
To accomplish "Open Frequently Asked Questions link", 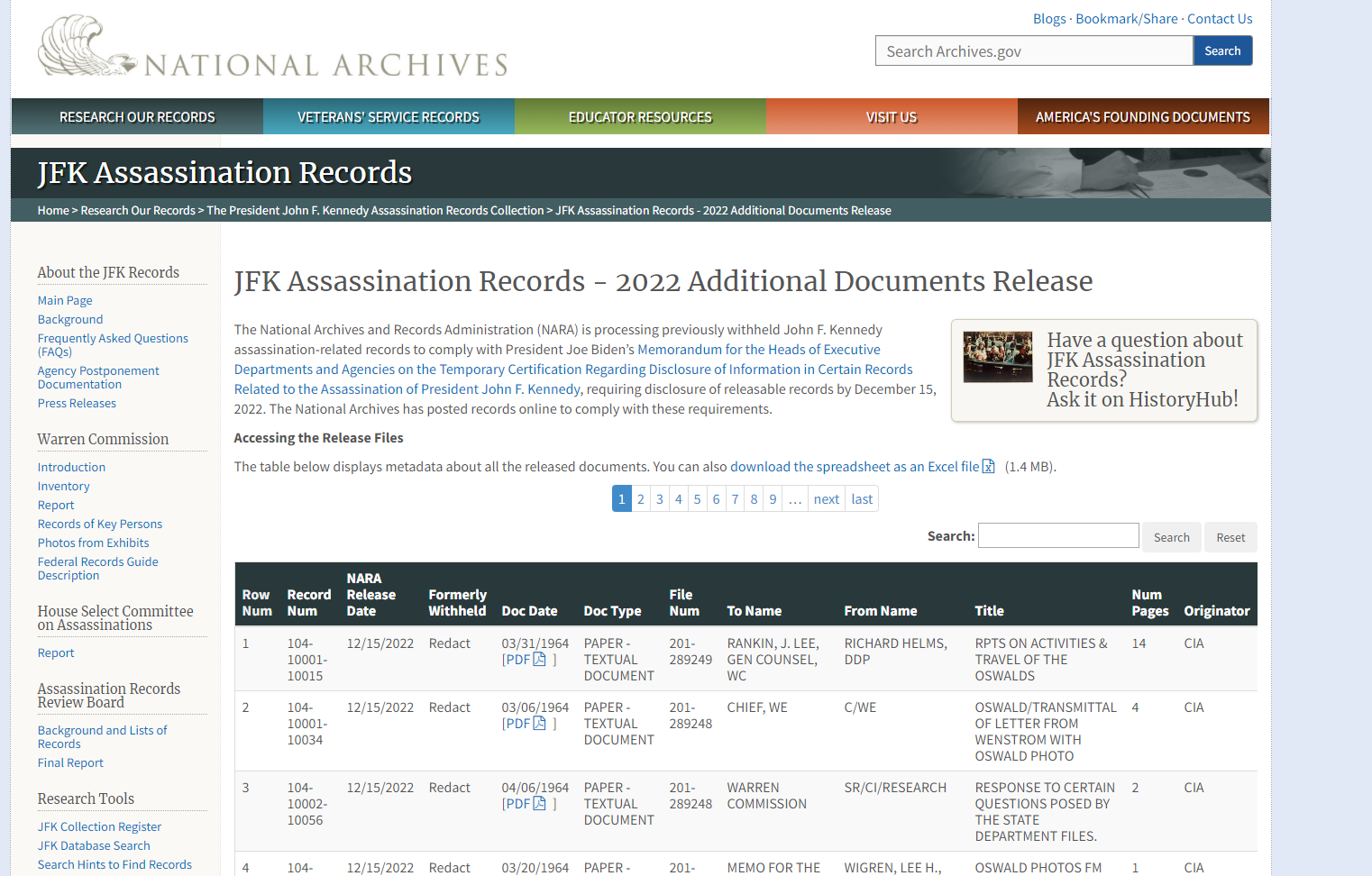I will (x=113, y=345).
